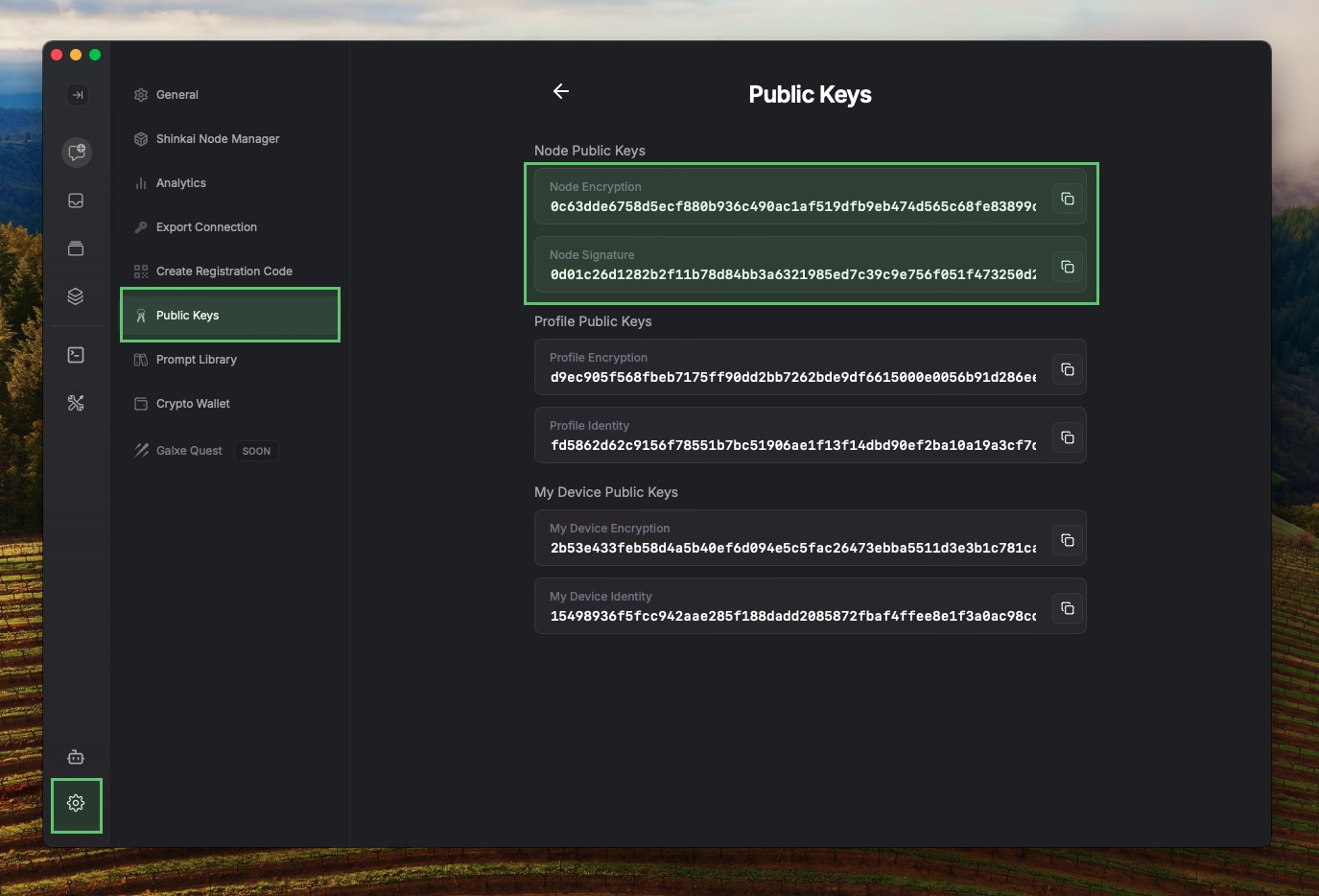Open the Crypto Wallet section
Viewport: 1319px width, 896px height.
[193, 403]
